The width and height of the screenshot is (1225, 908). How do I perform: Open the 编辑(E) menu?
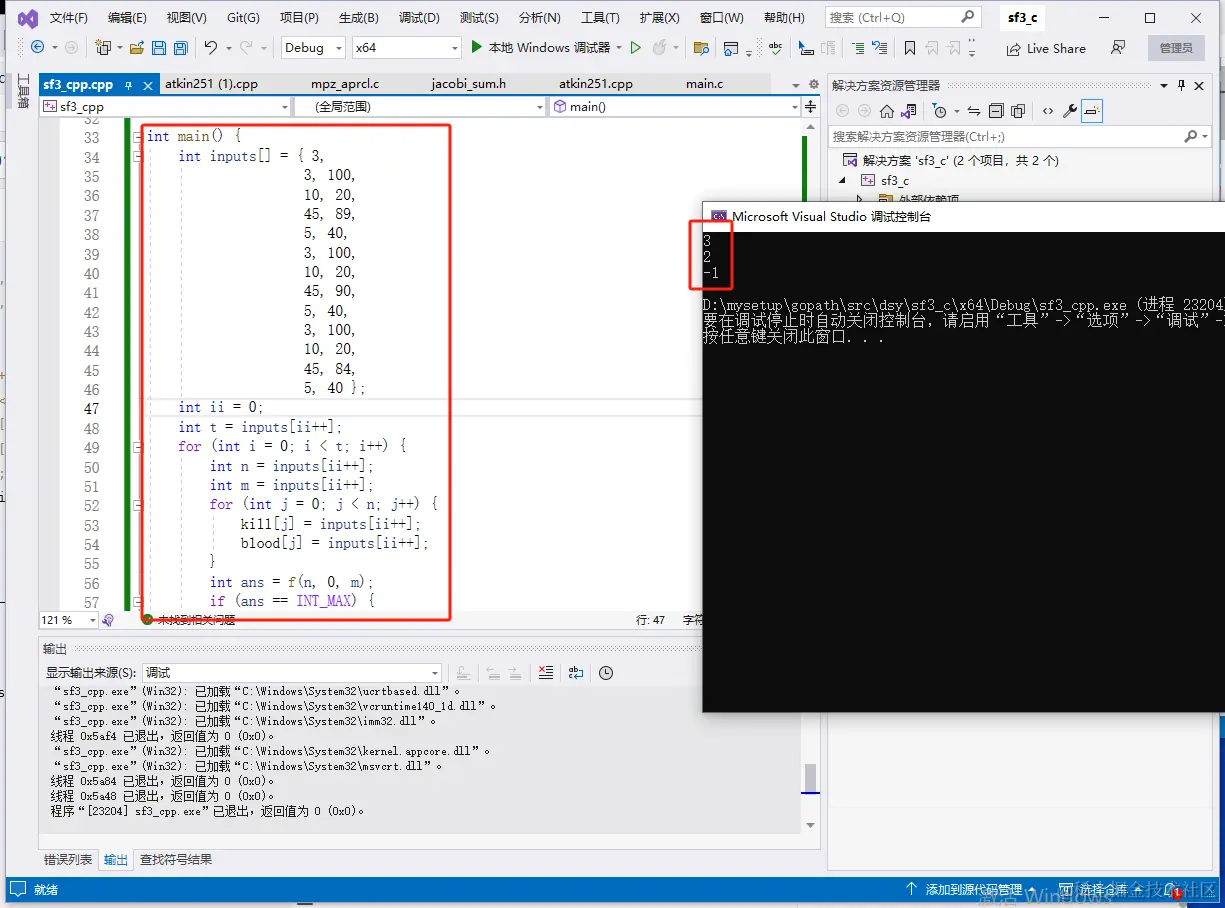(x=127, y=18)
